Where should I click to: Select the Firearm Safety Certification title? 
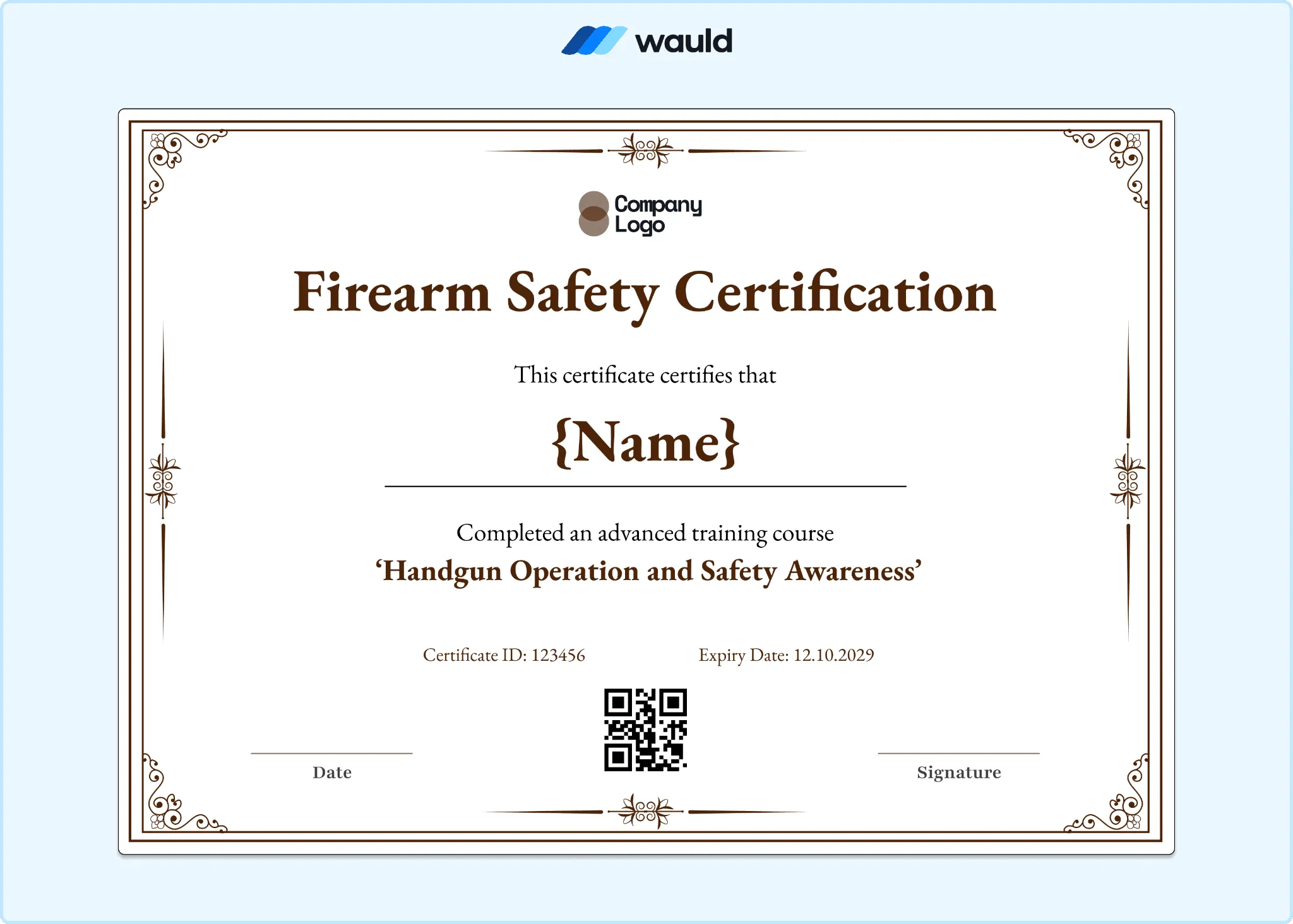coord(645,293)
